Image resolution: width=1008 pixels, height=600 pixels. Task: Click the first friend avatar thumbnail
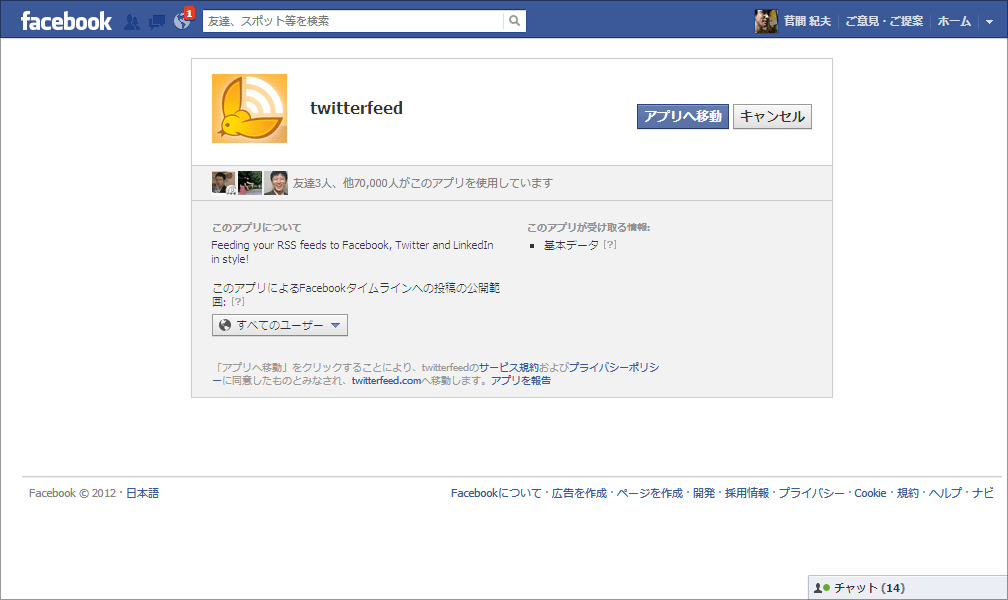pyautogui.click(x=224, y=183)
